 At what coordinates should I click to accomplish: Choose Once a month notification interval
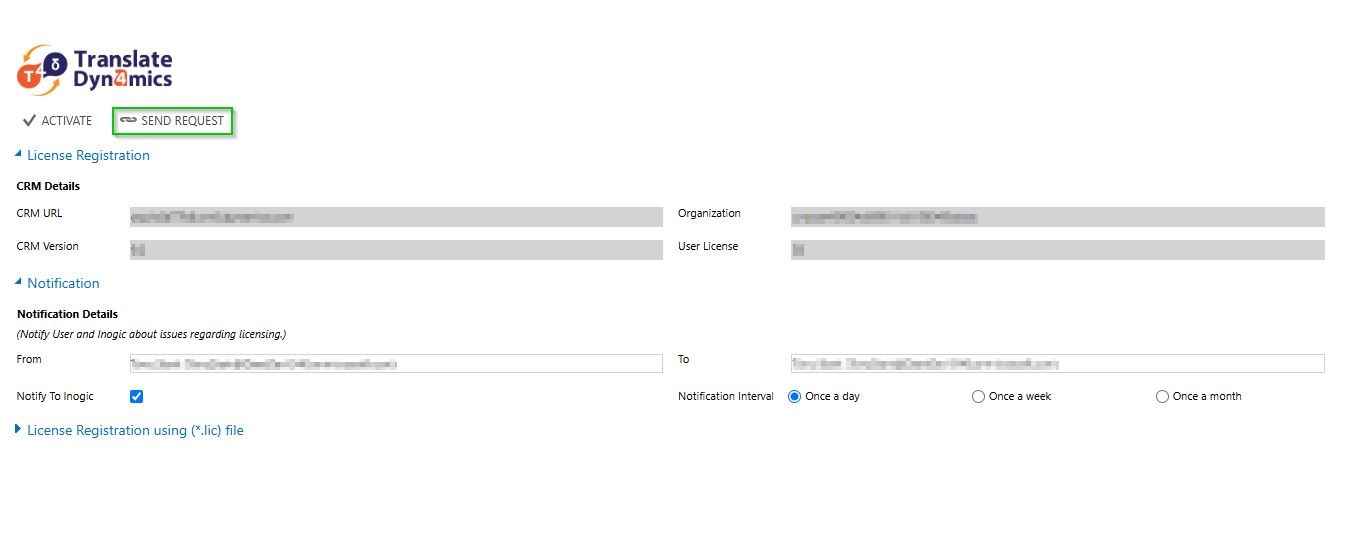click(1162, 396)
